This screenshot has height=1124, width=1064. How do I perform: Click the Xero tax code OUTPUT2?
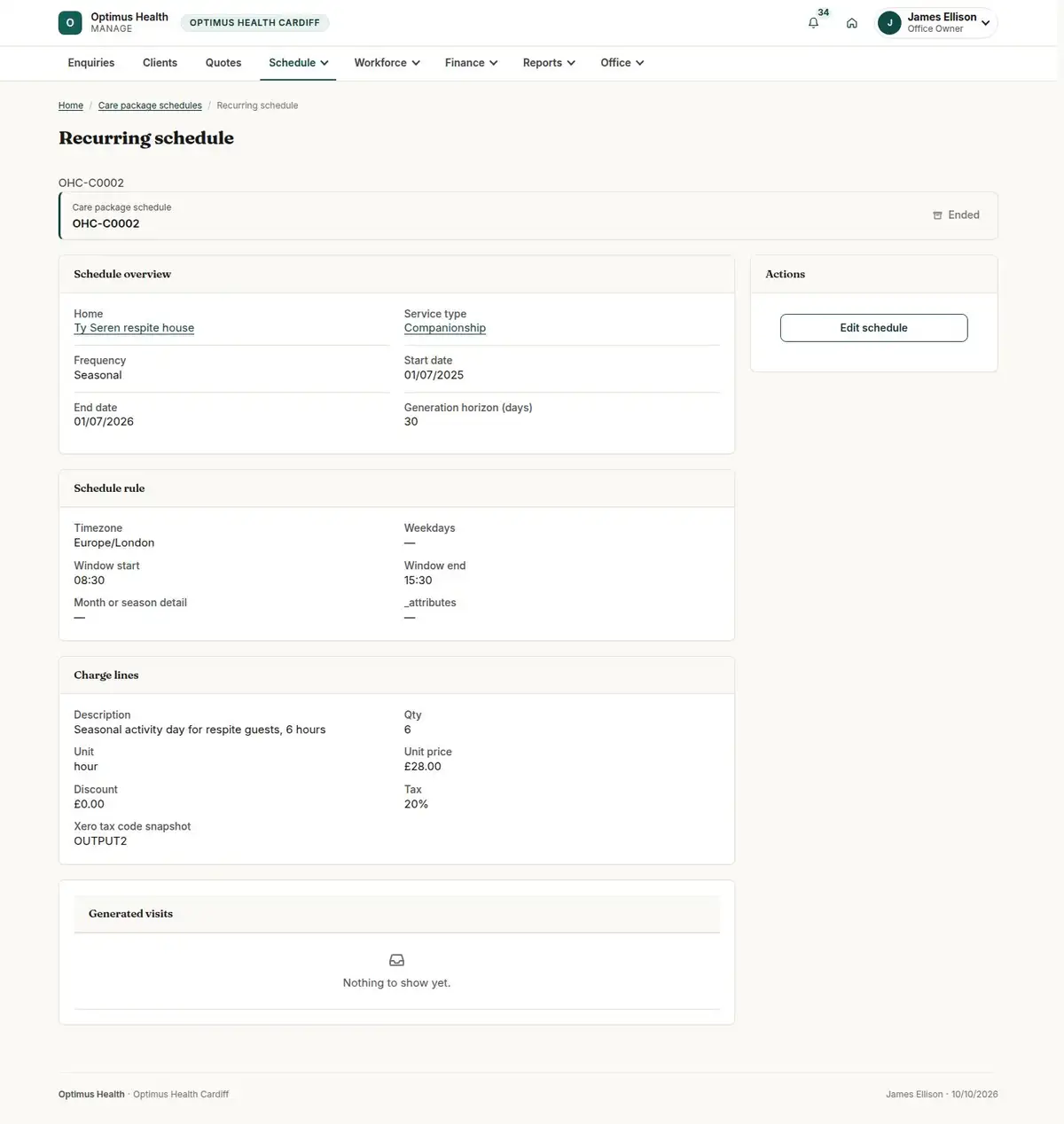100,841
